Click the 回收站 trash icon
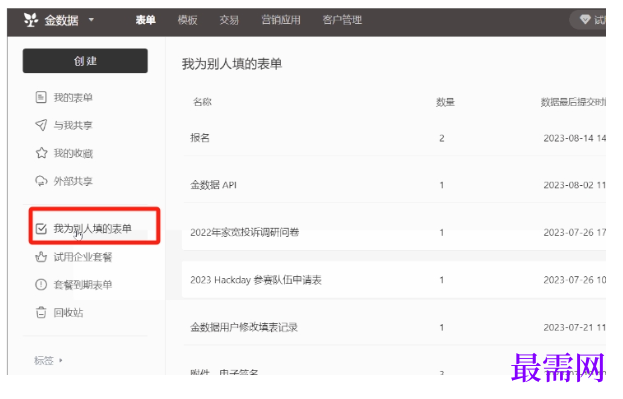The width and height of the screenshot is (623, 399). pyautogui.click(x=41, y=312)
